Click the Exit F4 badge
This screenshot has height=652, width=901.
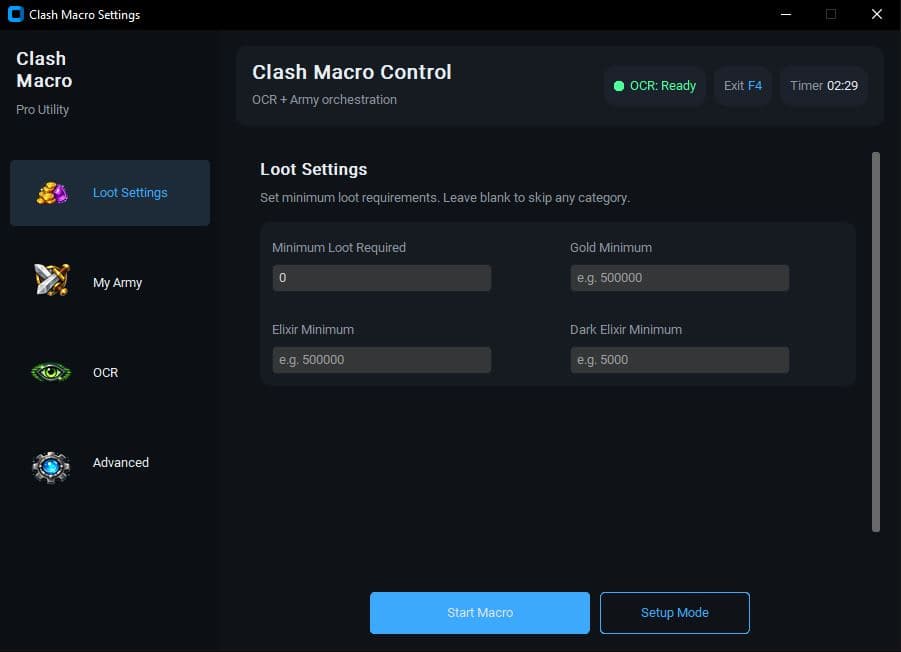(742, 85)
